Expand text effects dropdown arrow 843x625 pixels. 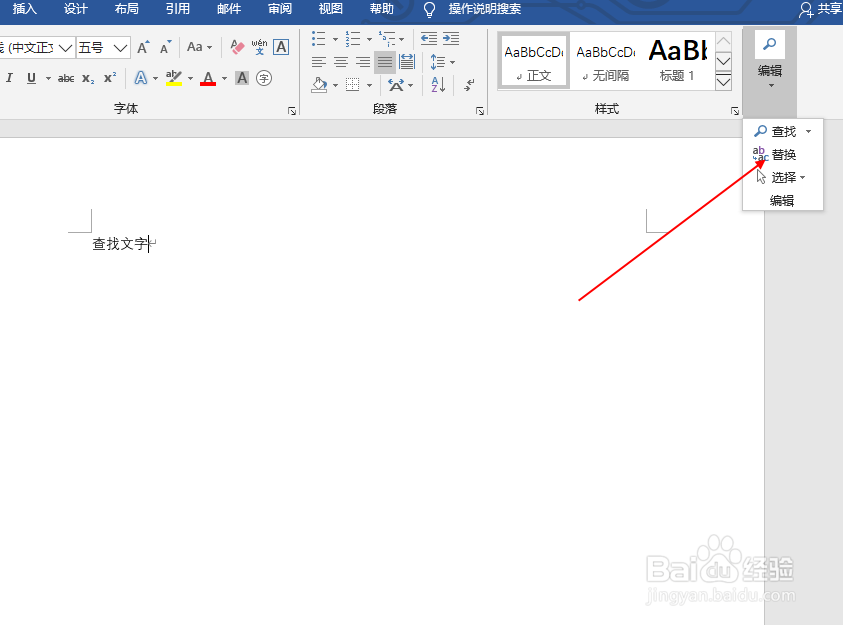tap(155, 78)
